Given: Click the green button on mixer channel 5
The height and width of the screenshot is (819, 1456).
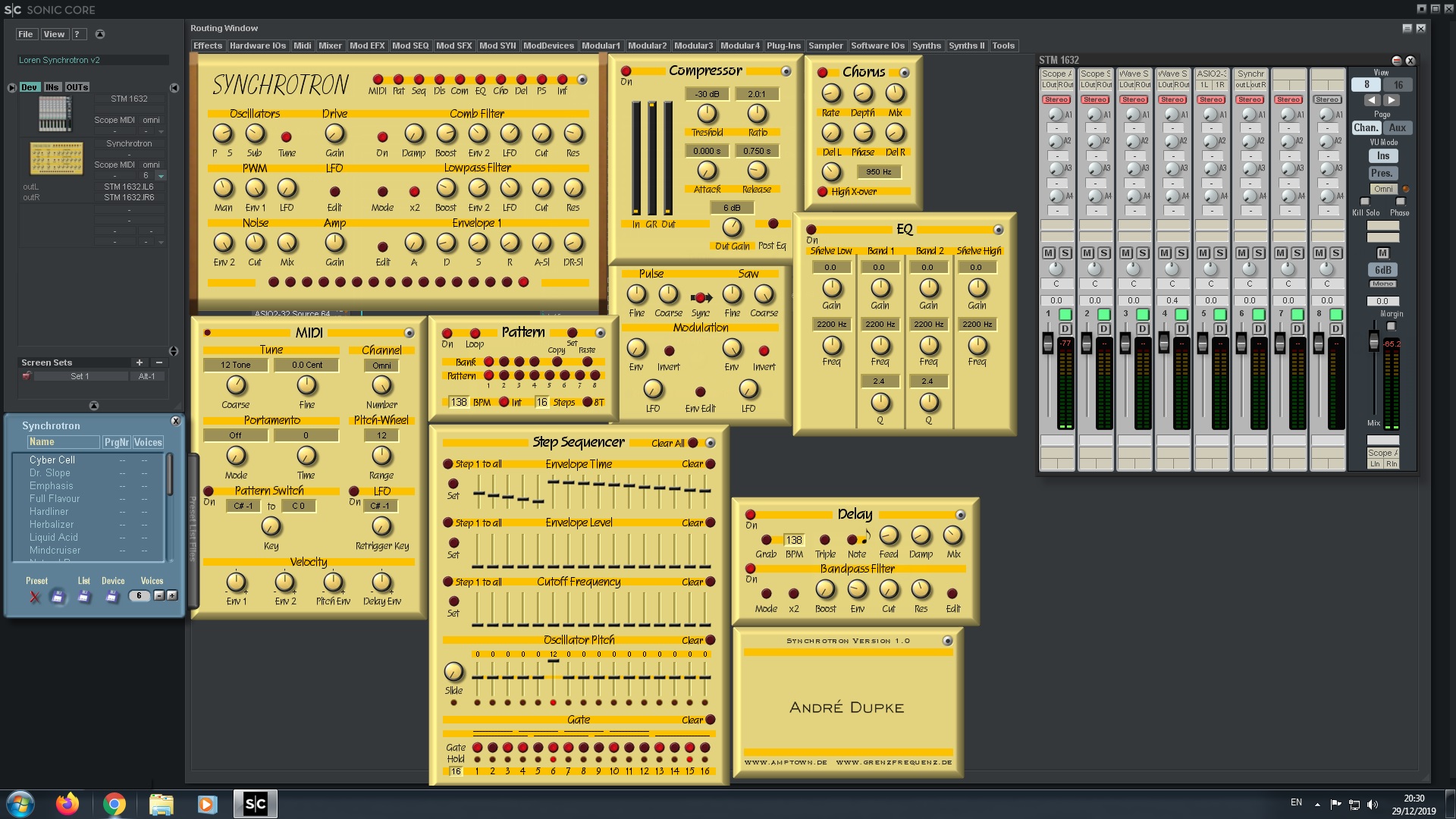Looking at the screenshot, I should (1220, 314).
